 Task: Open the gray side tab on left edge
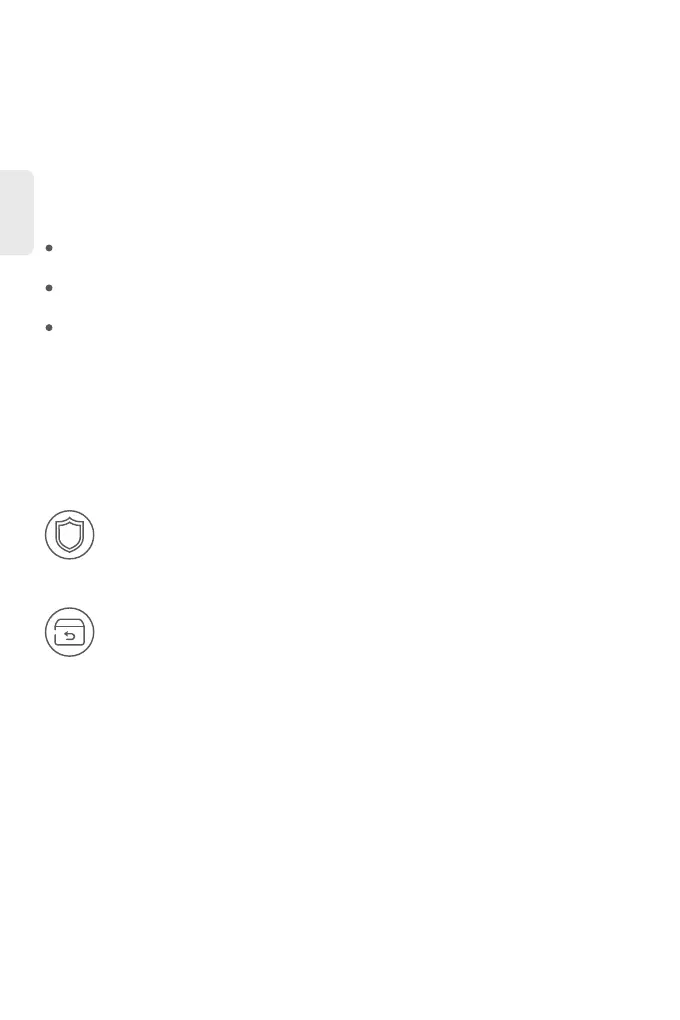17,213
